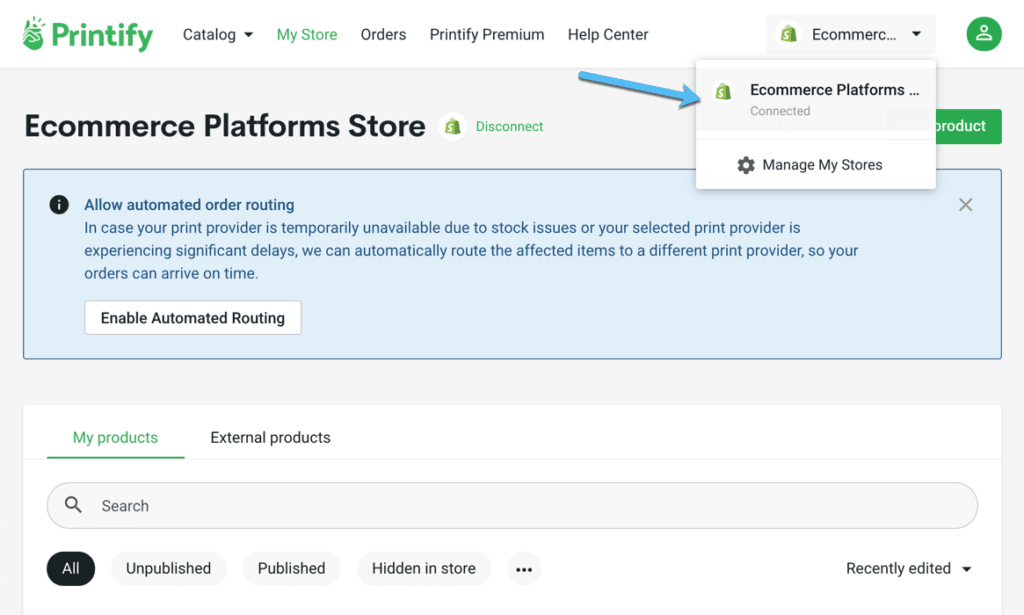This screenshot has width=1024, height=615.
Task: Open the Ecommerc... store selector dropdown
Action: pos(850,34)
